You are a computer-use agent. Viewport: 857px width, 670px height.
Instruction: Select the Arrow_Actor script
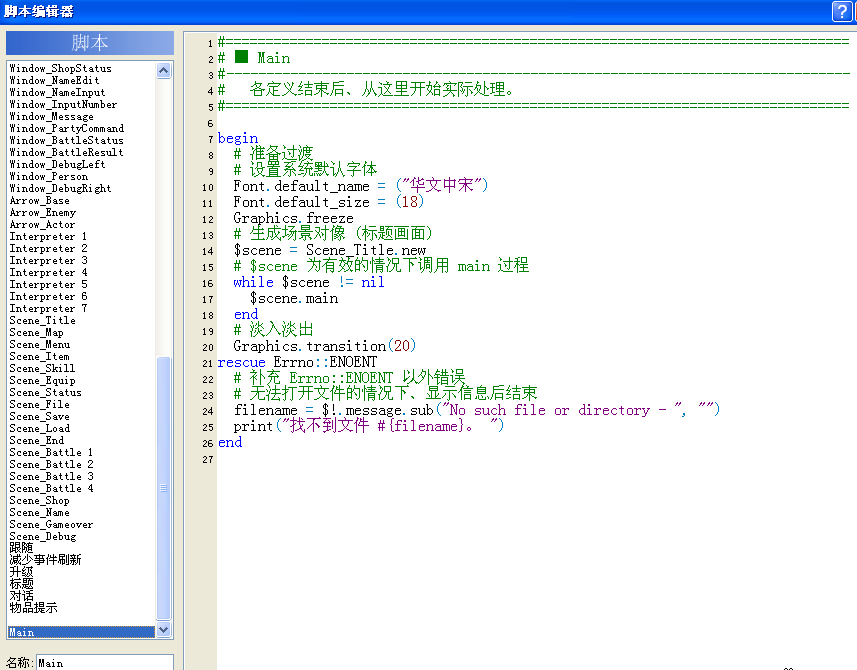click(42, 225)
